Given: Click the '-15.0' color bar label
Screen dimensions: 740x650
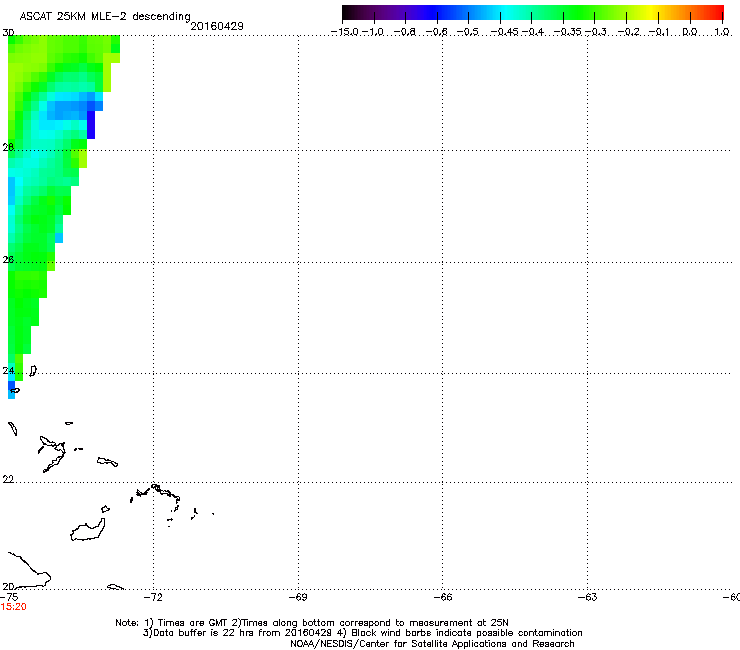Looking at the screenshot, I should point(345,32).
